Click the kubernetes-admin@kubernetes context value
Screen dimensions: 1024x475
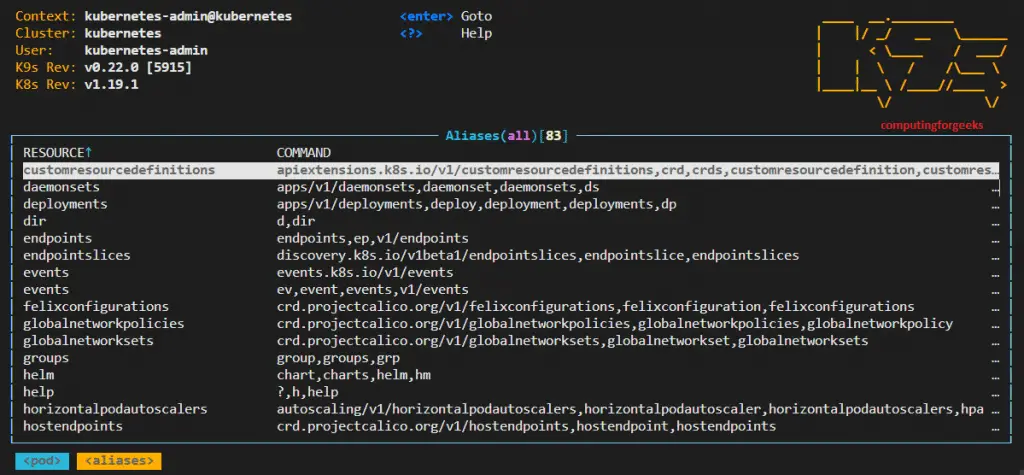coord(188,16)
